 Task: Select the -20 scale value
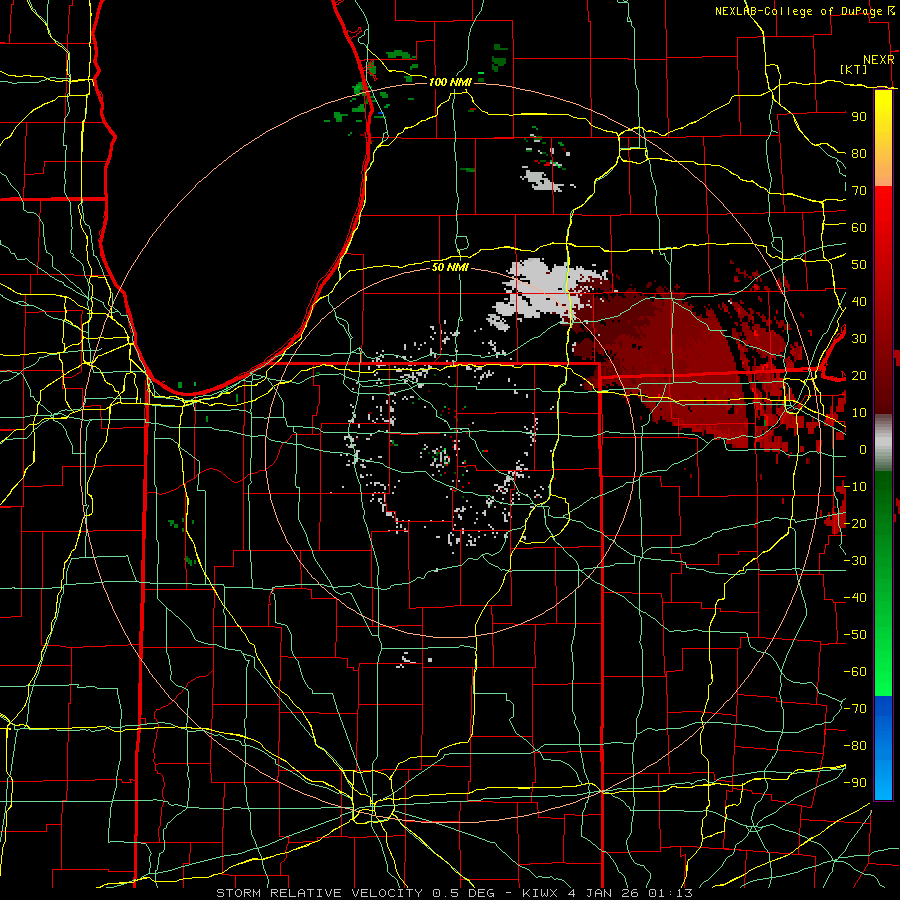click(x=856, y=523)
